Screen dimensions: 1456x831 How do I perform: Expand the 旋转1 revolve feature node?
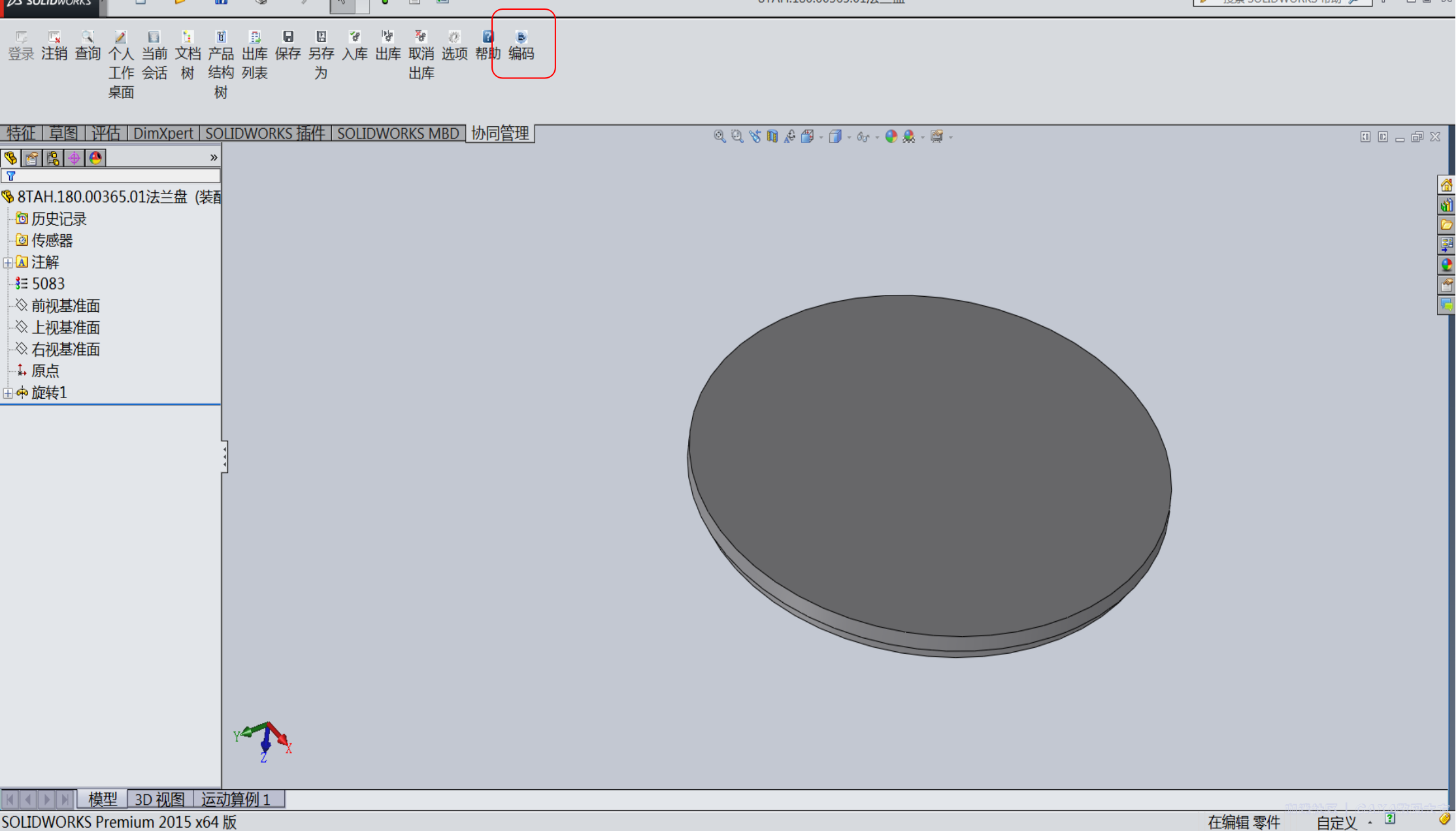pos(8,393)
